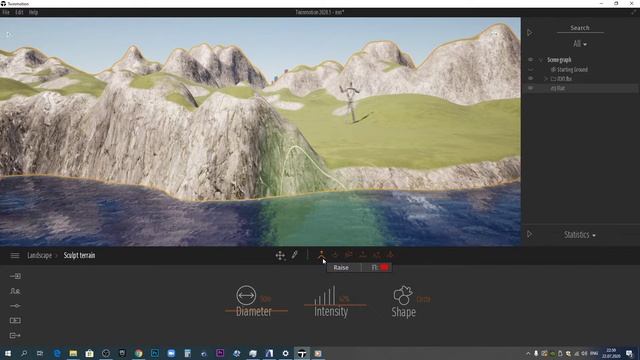
Task: Click the Shape label
Action: coord(404,312)
